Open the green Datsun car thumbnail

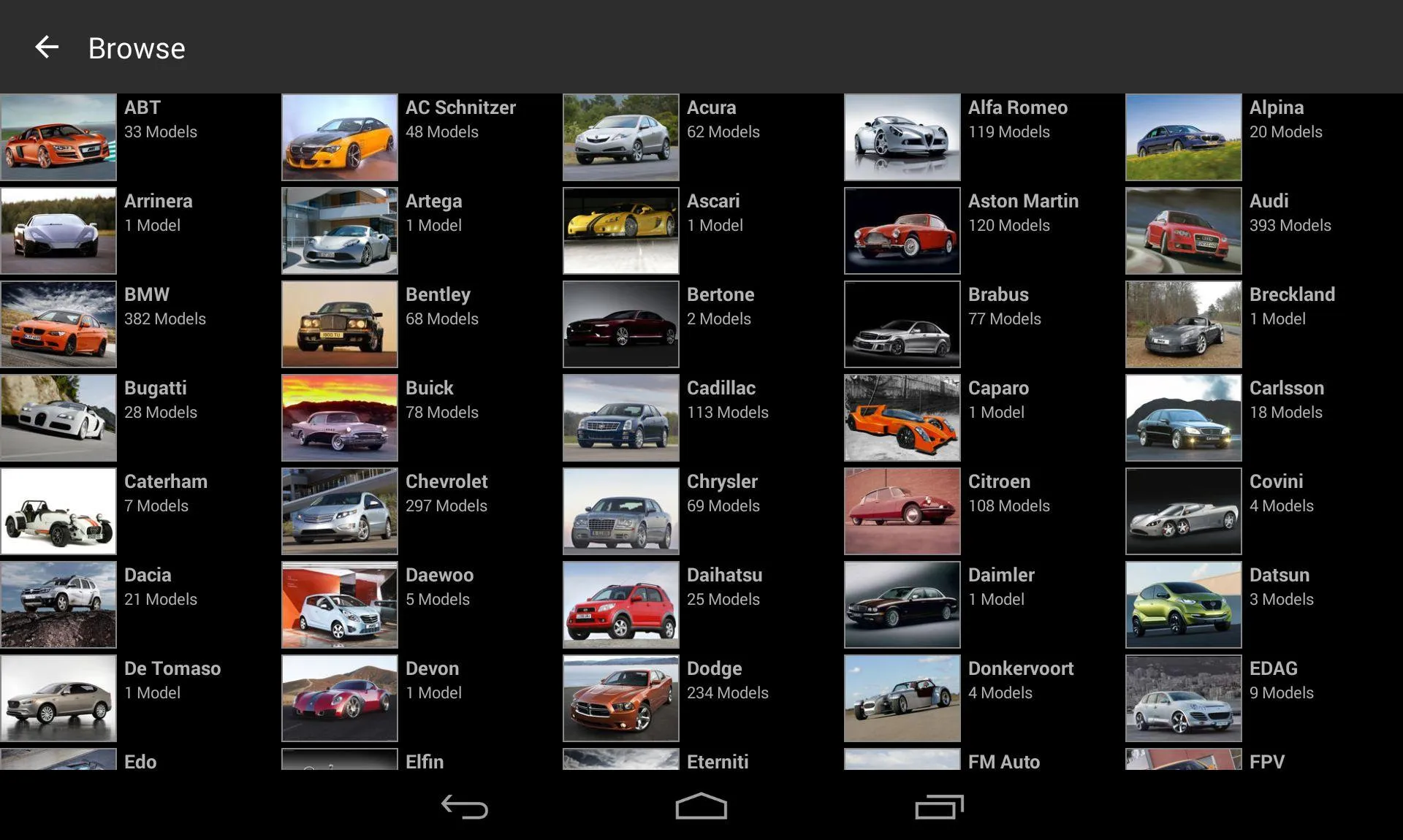pyautogui.click(x=1184, y=605)
